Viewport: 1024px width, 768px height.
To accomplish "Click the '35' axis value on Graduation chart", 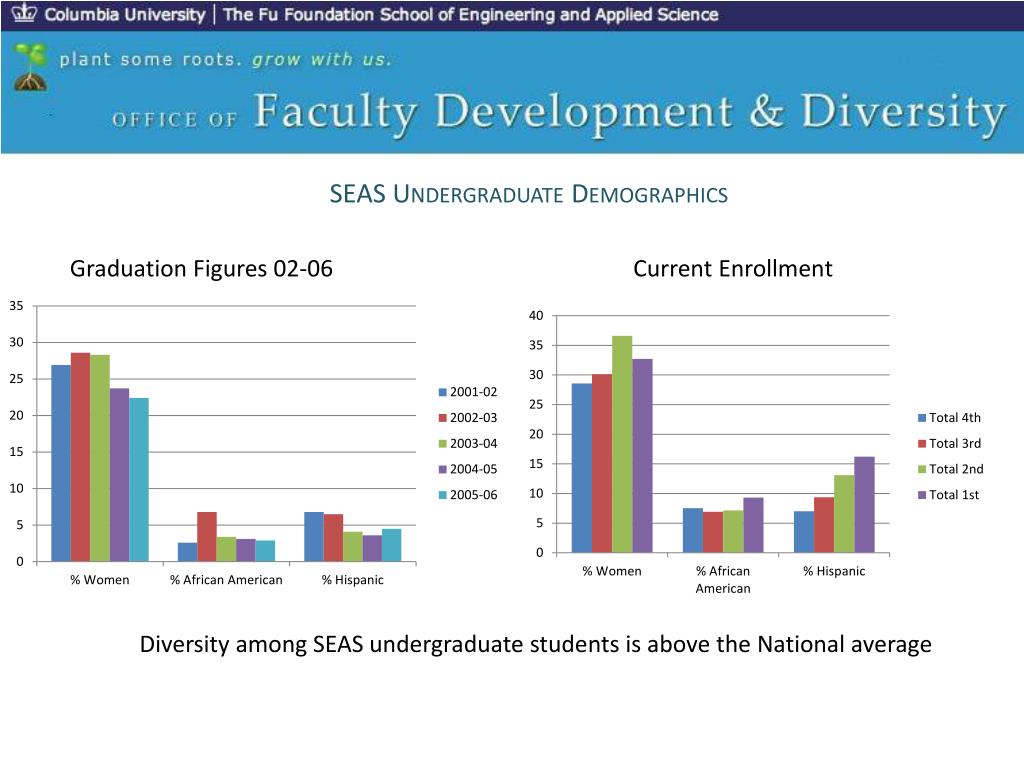I will coord(16,306).
